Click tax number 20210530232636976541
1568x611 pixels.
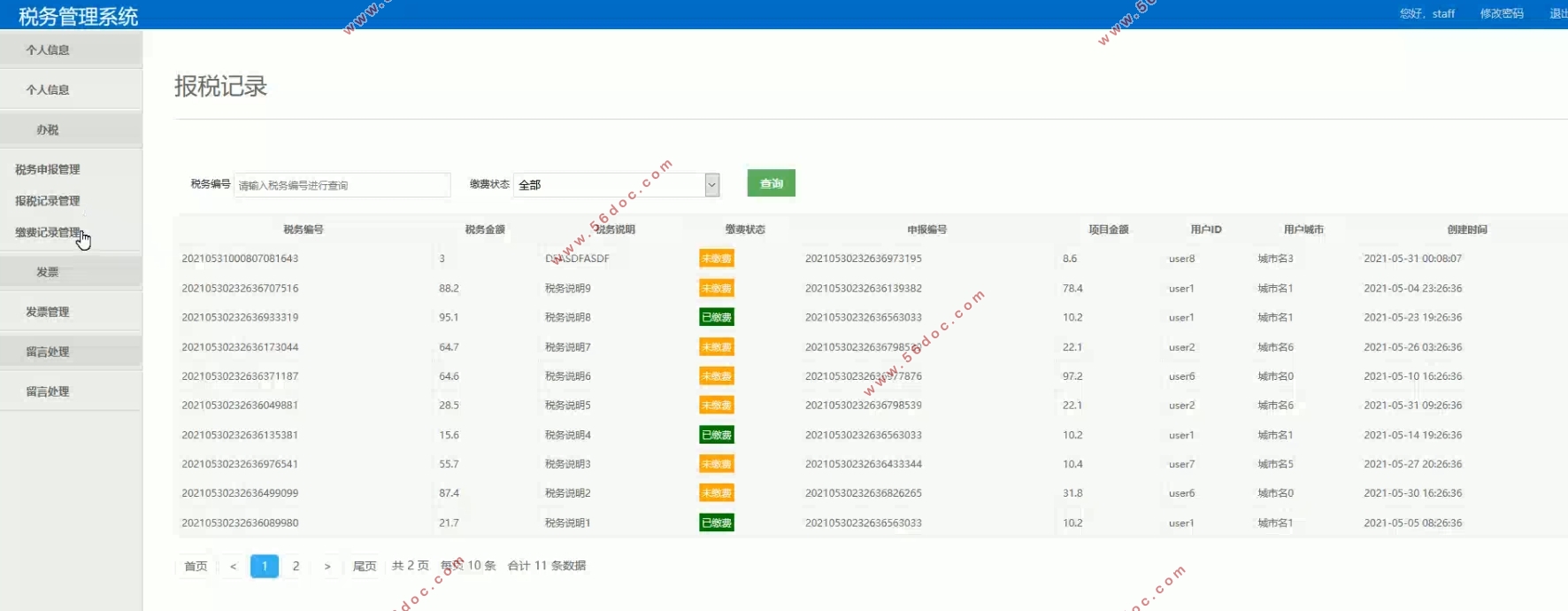click(x=240, y=464)
